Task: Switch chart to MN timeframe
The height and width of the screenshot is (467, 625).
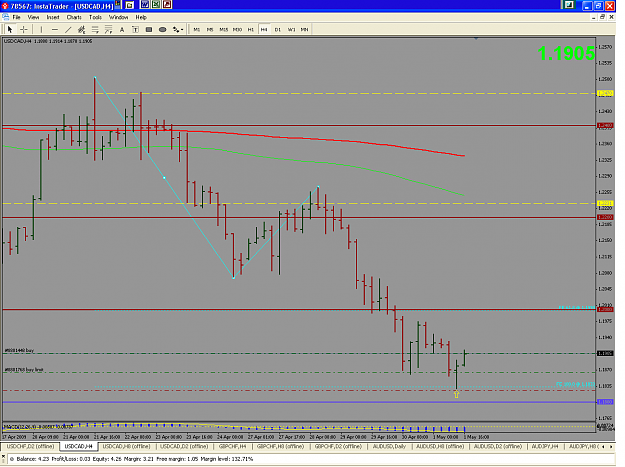Action: click(x=305, y=29)
